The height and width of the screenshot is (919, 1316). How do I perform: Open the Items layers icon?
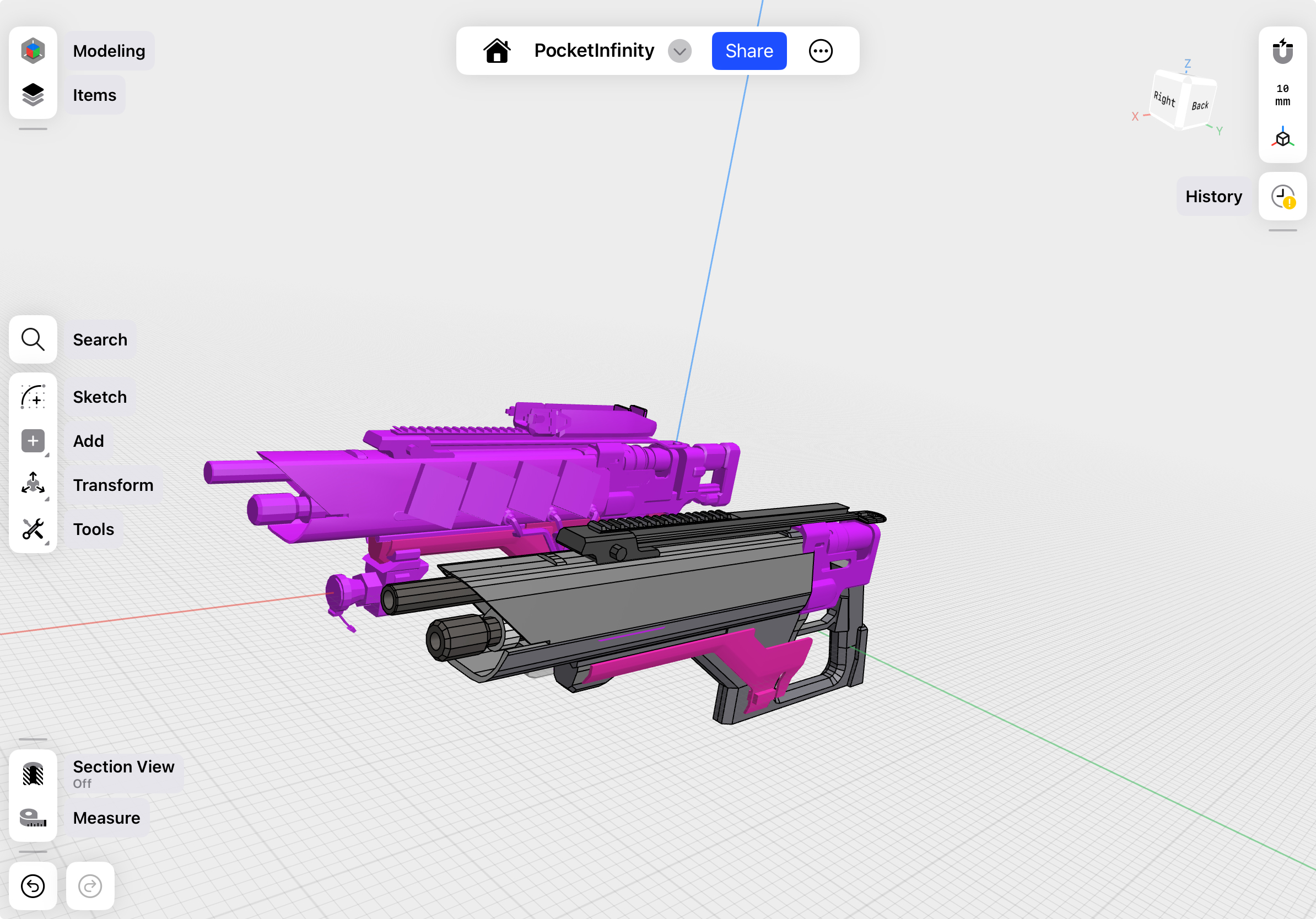(x=33, y=95)
